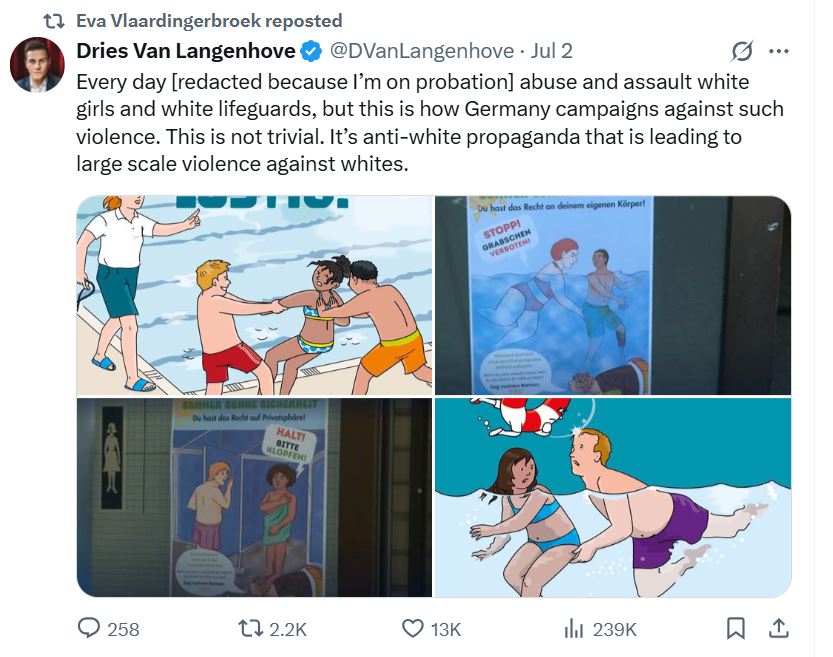The height and width of the screenshot is (657, 833).
Task: Click the Grok slashed-circle icon
Action: [x=742, y=52]
